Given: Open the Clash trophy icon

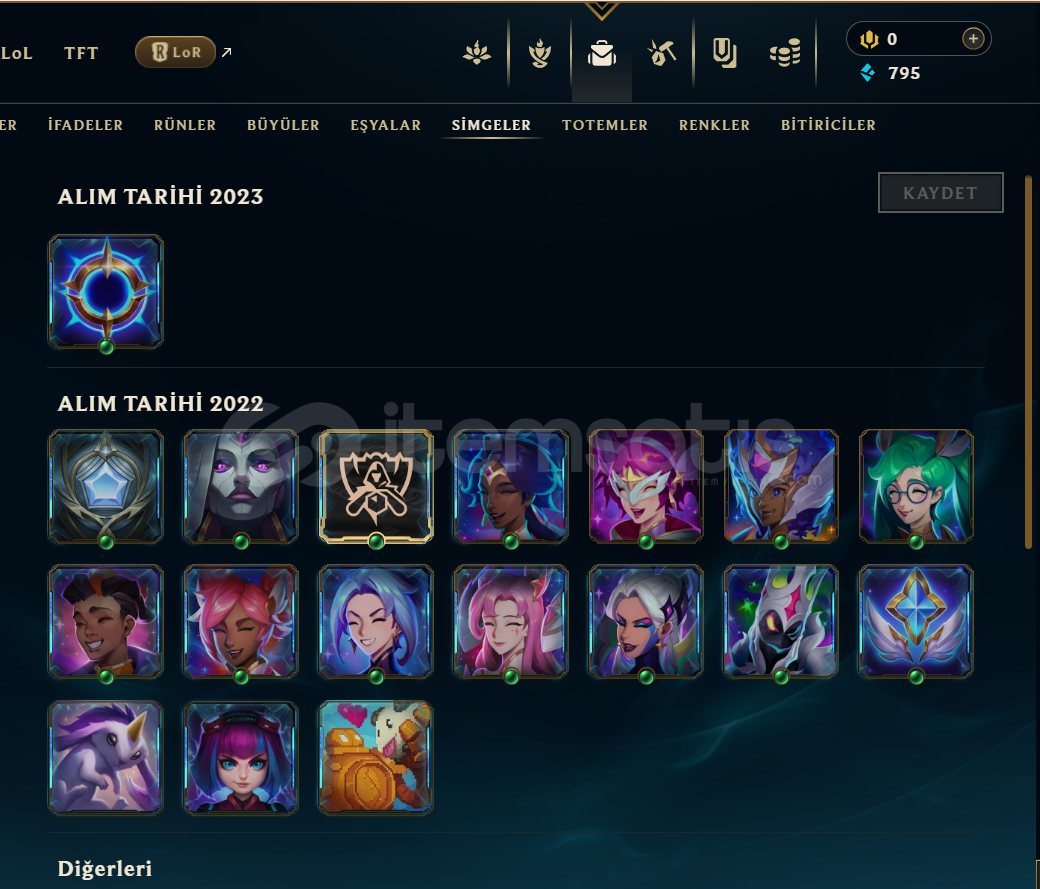Looking at the screenshot, I should click(x=539, y=53).
